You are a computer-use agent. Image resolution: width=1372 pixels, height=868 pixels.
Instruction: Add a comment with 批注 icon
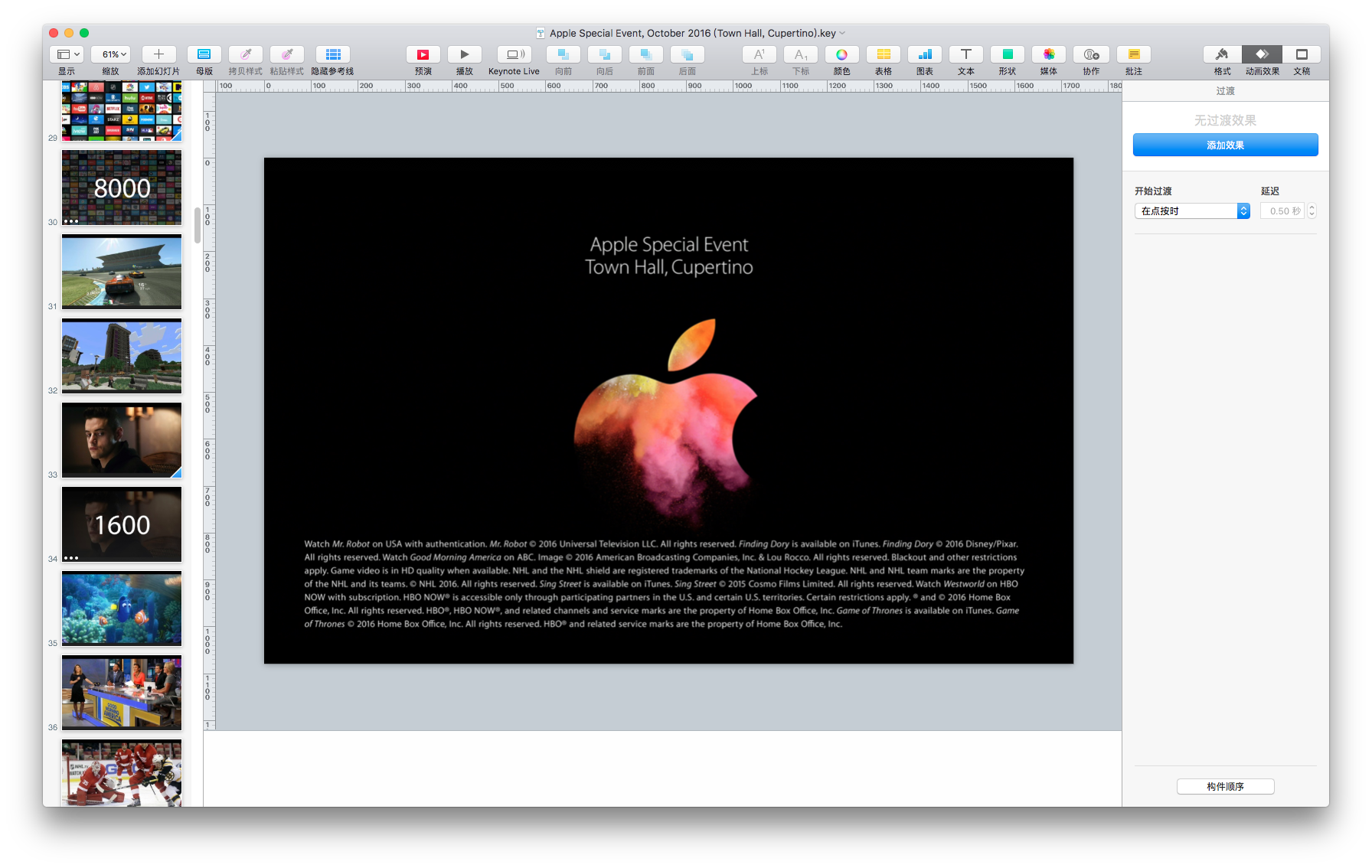pyautogui.click(x=1134, y=54)
